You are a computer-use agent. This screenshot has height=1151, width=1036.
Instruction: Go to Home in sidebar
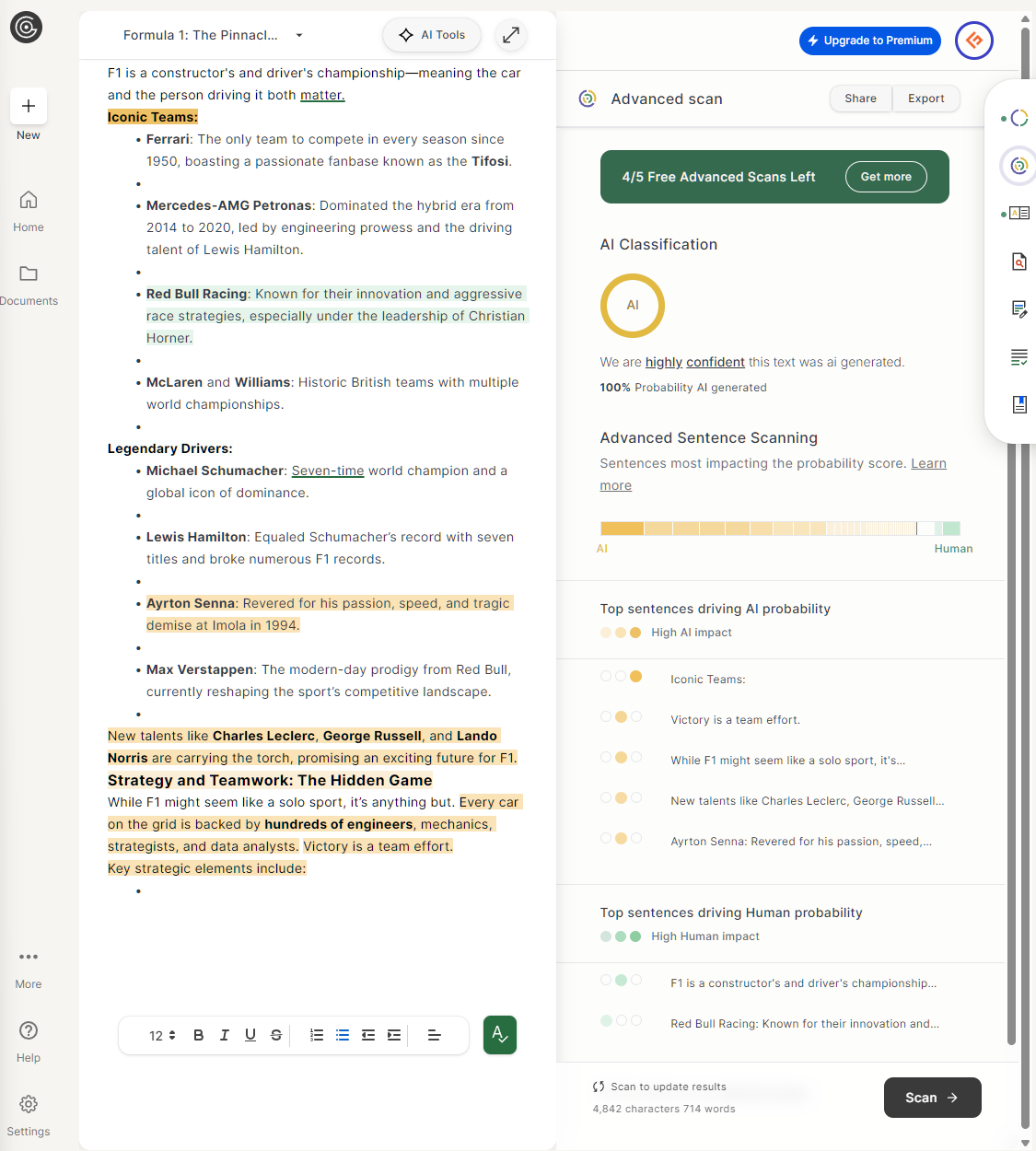tap(29, 211)
